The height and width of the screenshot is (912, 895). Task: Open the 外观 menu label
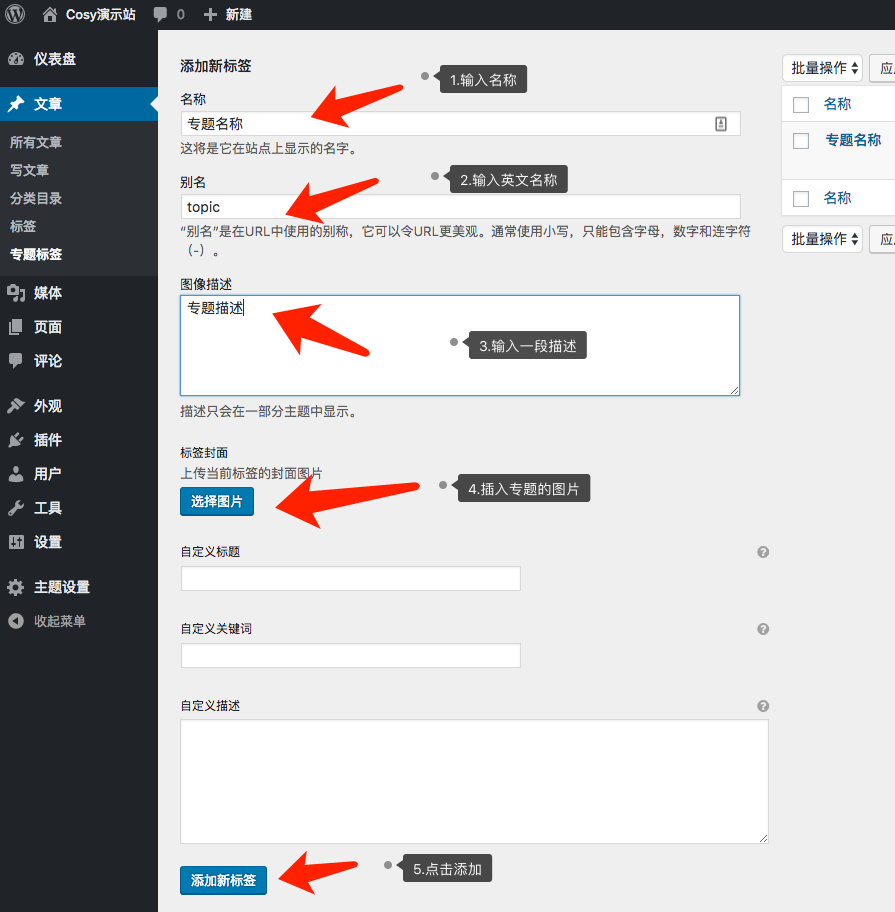(x=48, y=406)
